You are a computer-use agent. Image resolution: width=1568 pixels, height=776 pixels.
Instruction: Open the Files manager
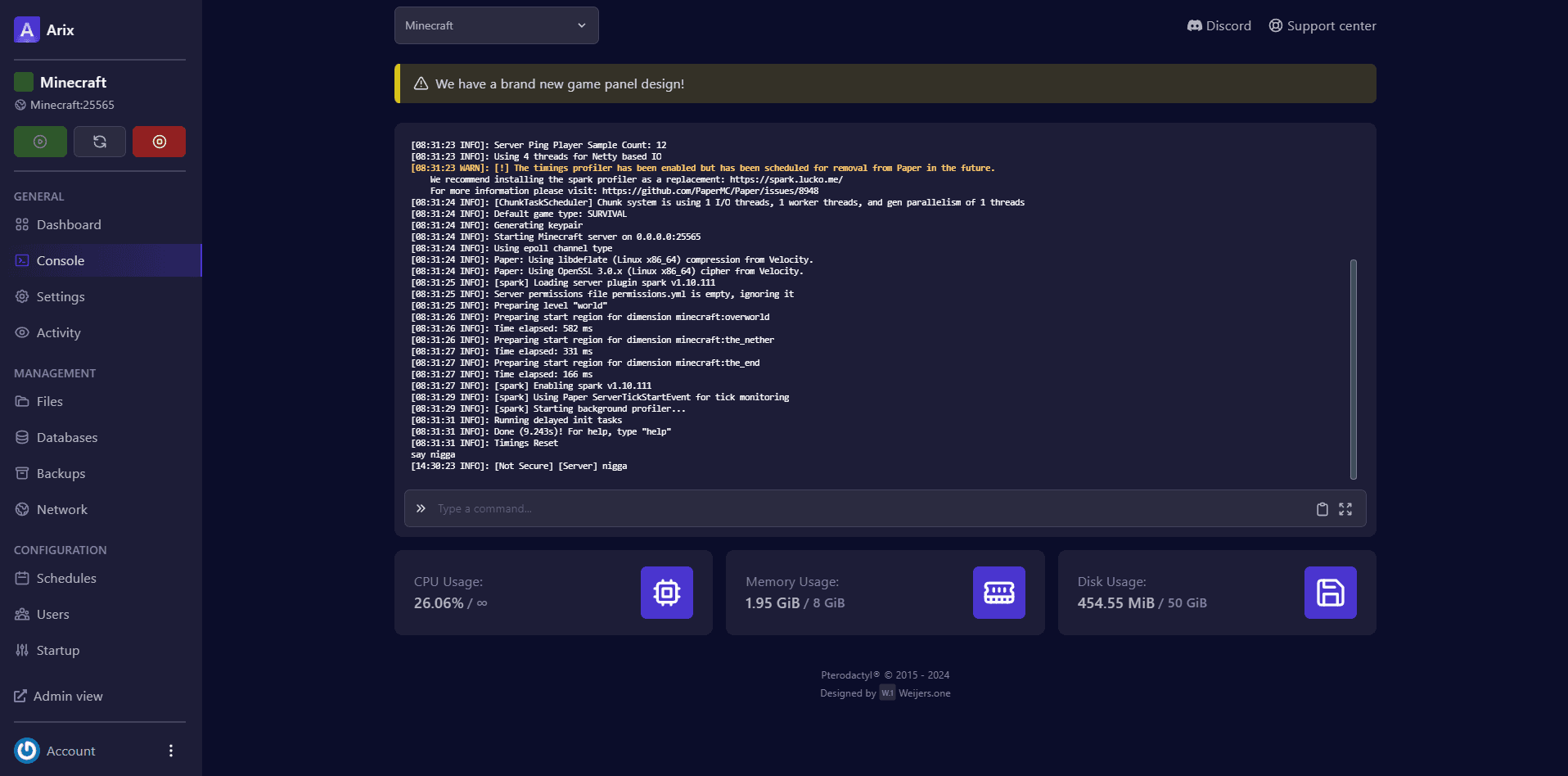click(x=48, y=401)
